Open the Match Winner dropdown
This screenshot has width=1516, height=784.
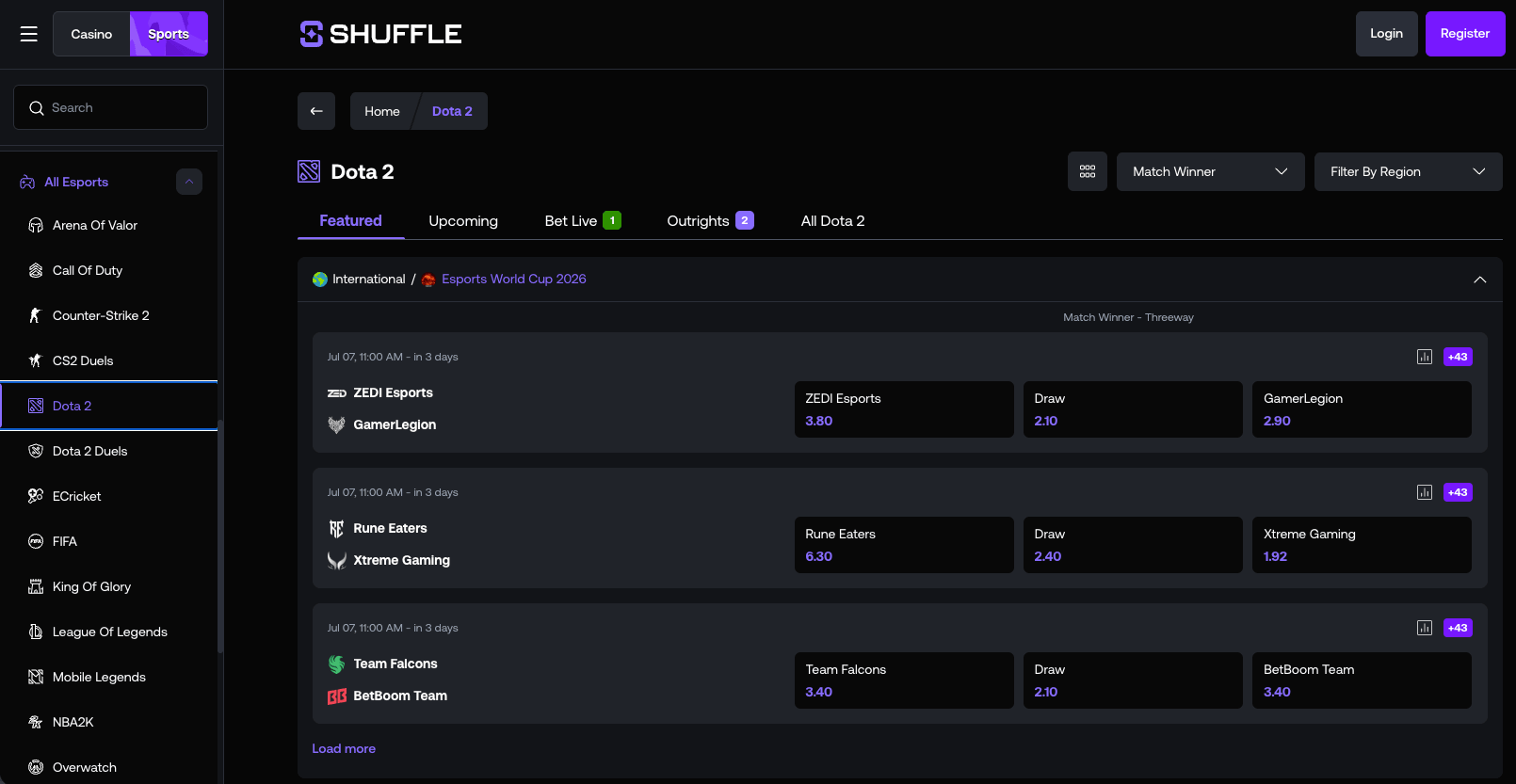tap(1211, 171)
